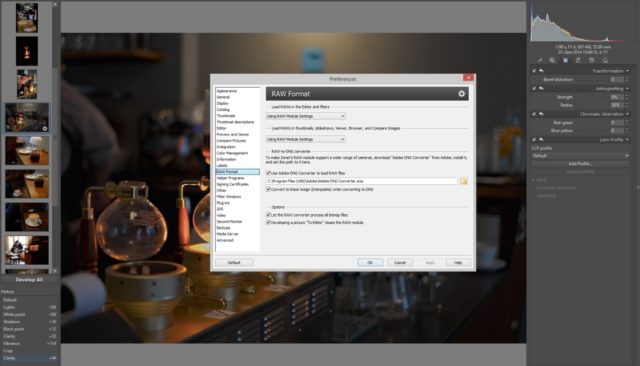Click the reset arrow icon beside Chromatic Aberration
The image size is (640, 366).
point(542,114)
